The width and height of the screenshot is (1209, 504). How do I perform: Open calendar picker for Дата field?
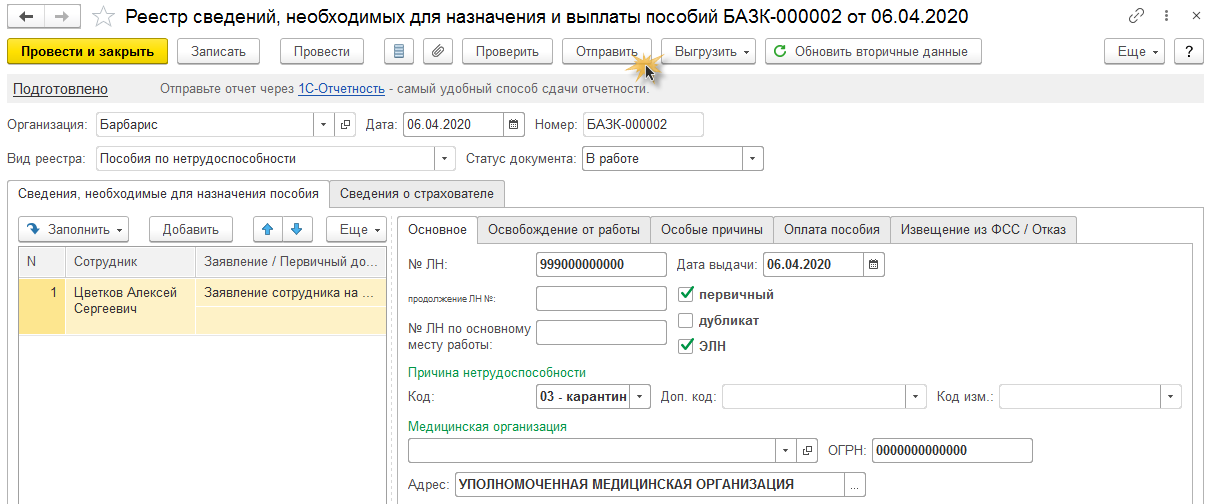(514, 125)
